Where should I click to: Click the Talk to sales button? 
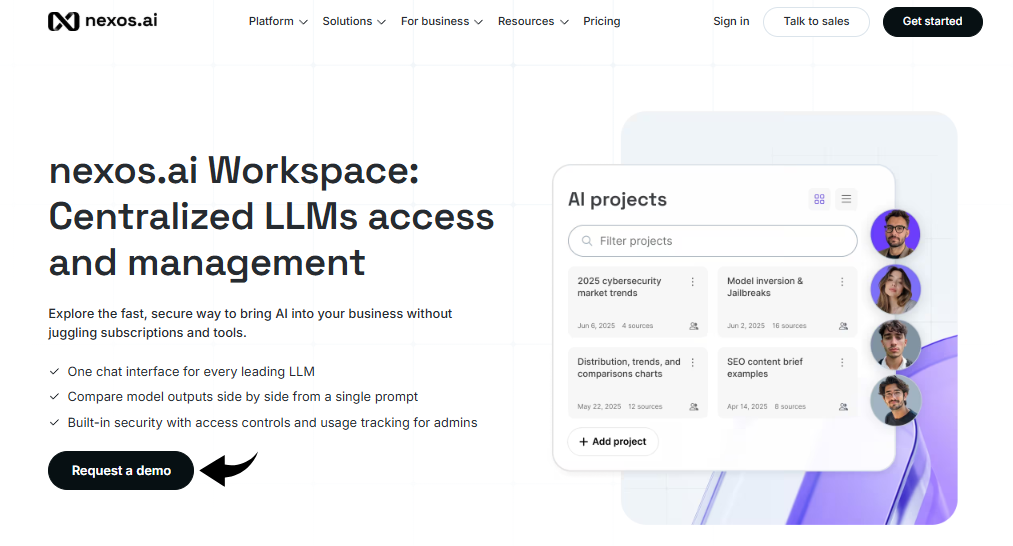coord(816,21)
